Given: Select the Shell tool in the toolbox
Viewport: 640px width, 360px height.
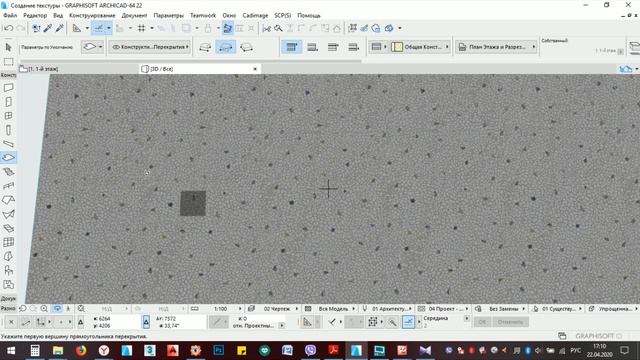Looking at the screenshot, I should coord(8,214).
